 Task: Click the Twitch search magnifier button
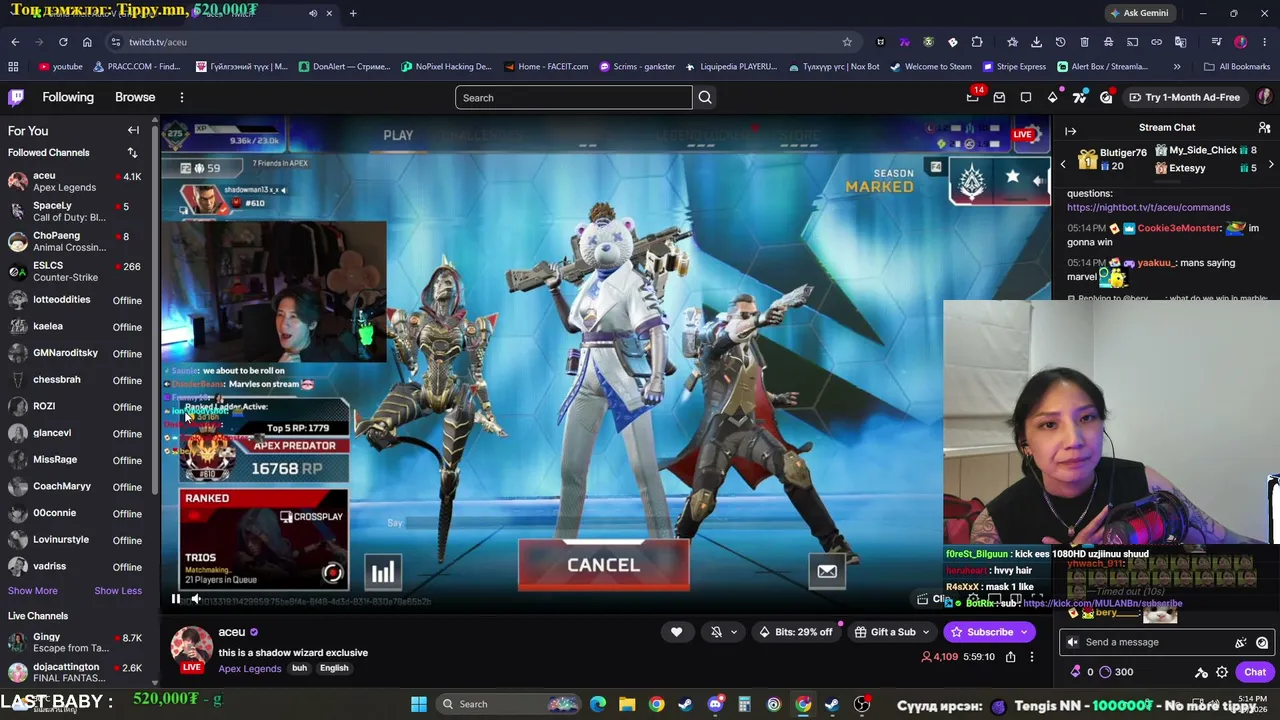click(705, 97)
